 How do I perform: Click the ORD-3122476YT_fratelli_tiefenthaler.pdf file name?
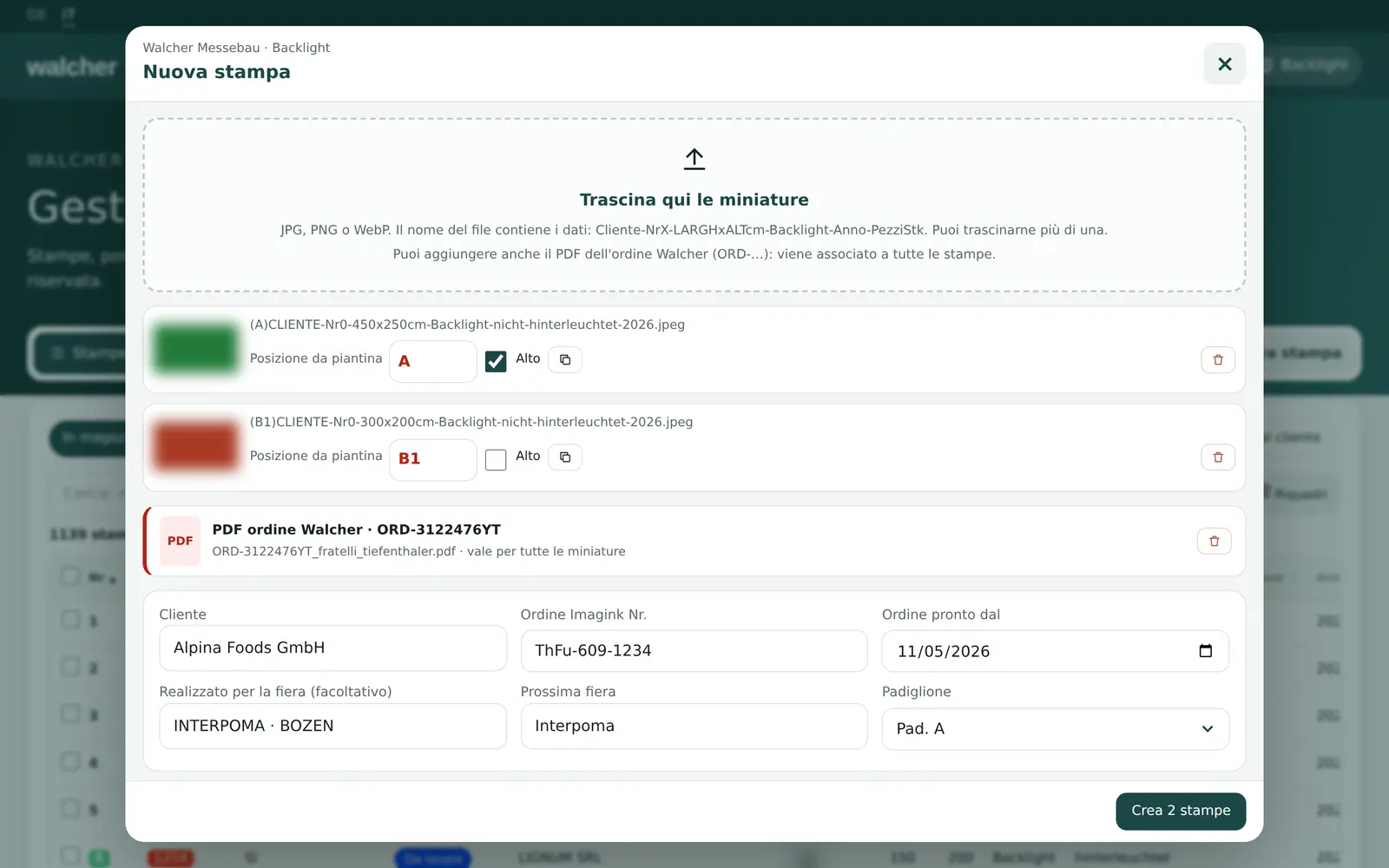[334, 551]
